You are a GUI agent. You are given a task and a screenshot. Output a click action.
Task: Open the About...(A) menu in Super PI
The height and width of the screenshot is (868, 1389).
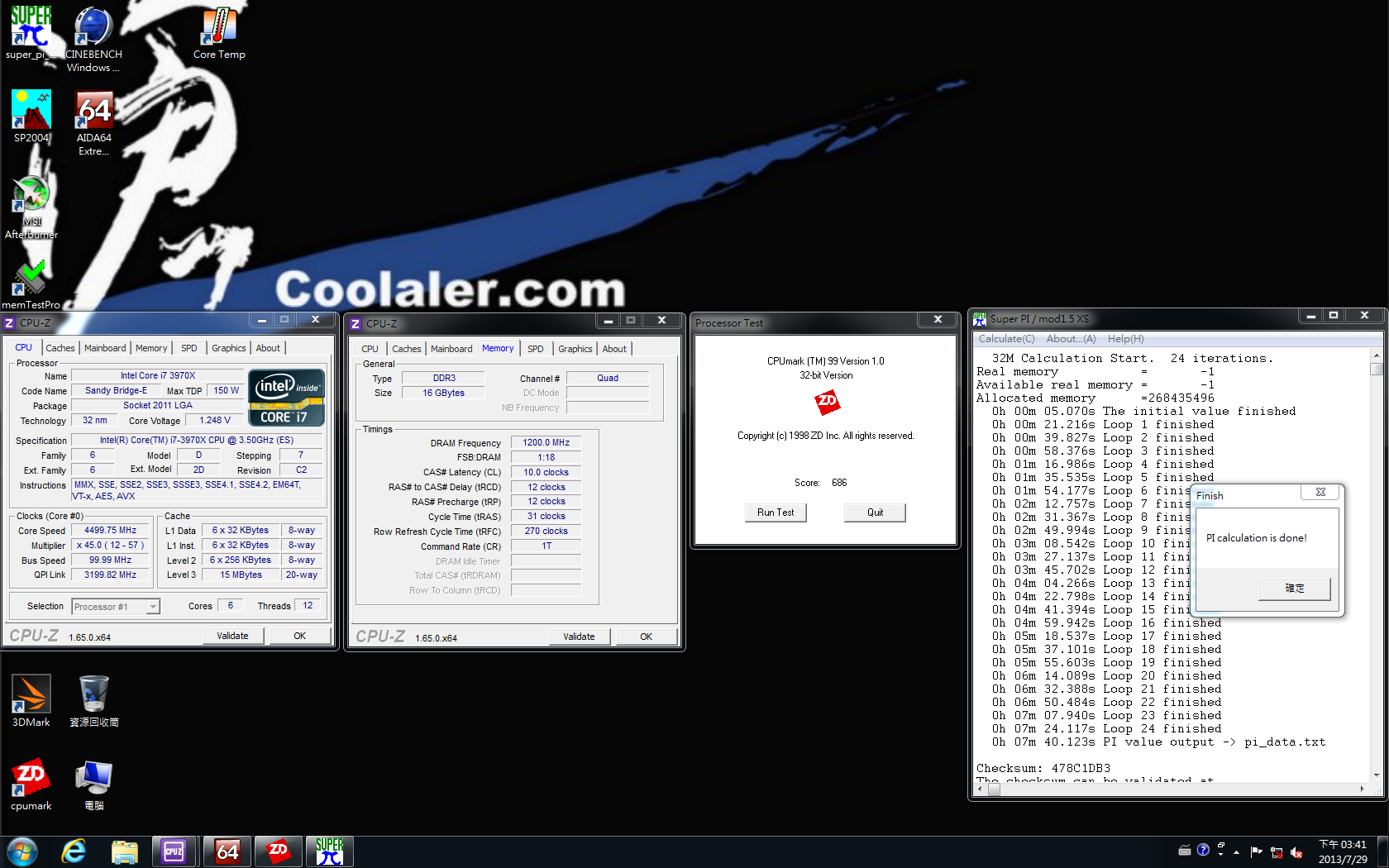tap(1071, 339)
